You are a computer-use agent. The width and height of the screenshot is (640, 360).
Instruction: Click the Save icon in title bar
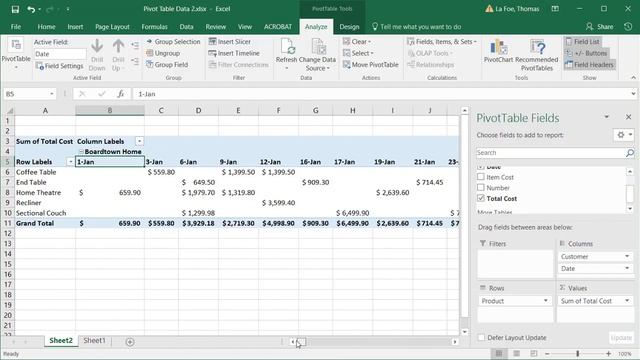pyautogui.click(x=15, y=9)
